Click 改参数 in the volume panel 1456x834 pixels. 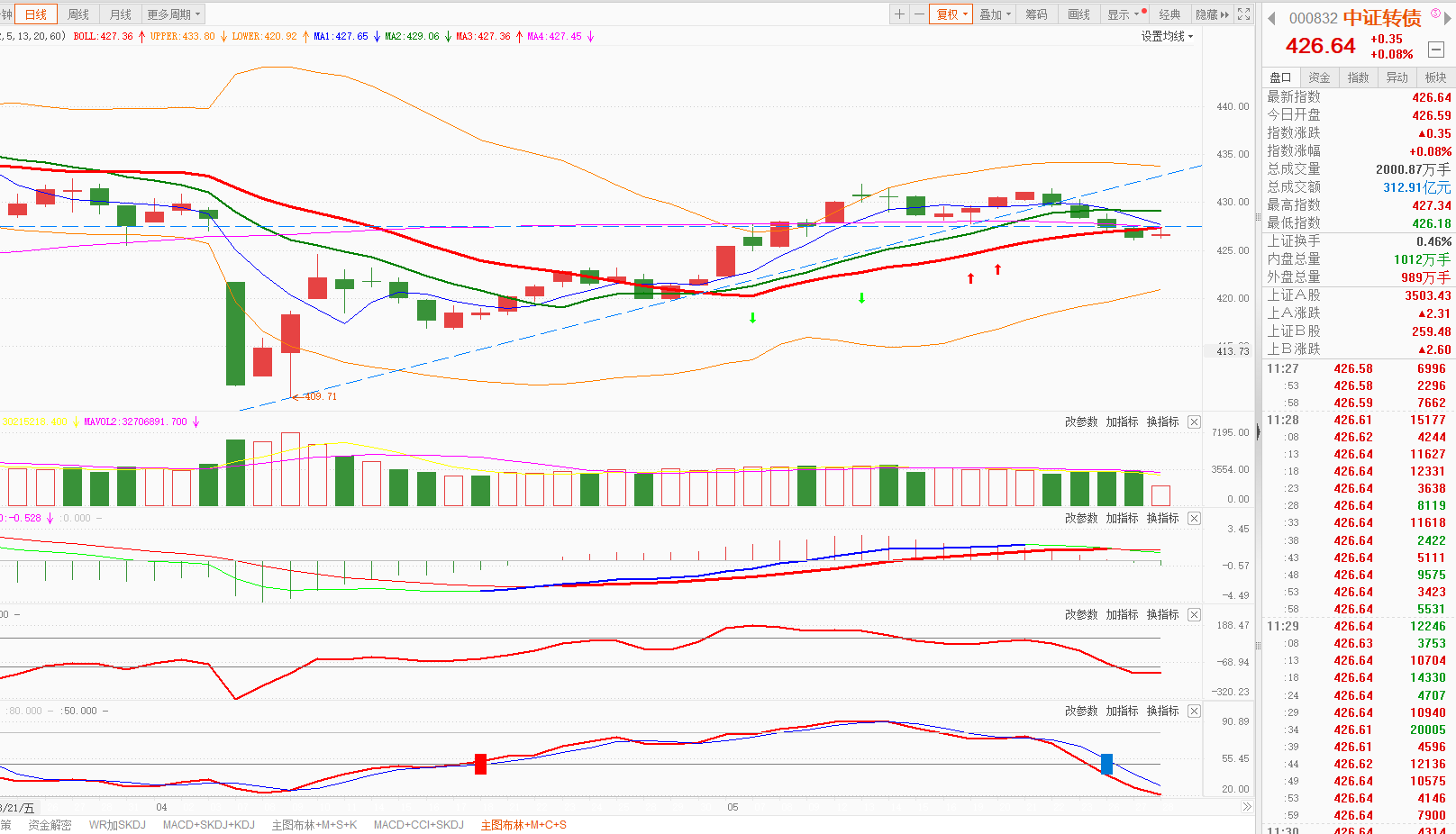[x=1081, y=422]
